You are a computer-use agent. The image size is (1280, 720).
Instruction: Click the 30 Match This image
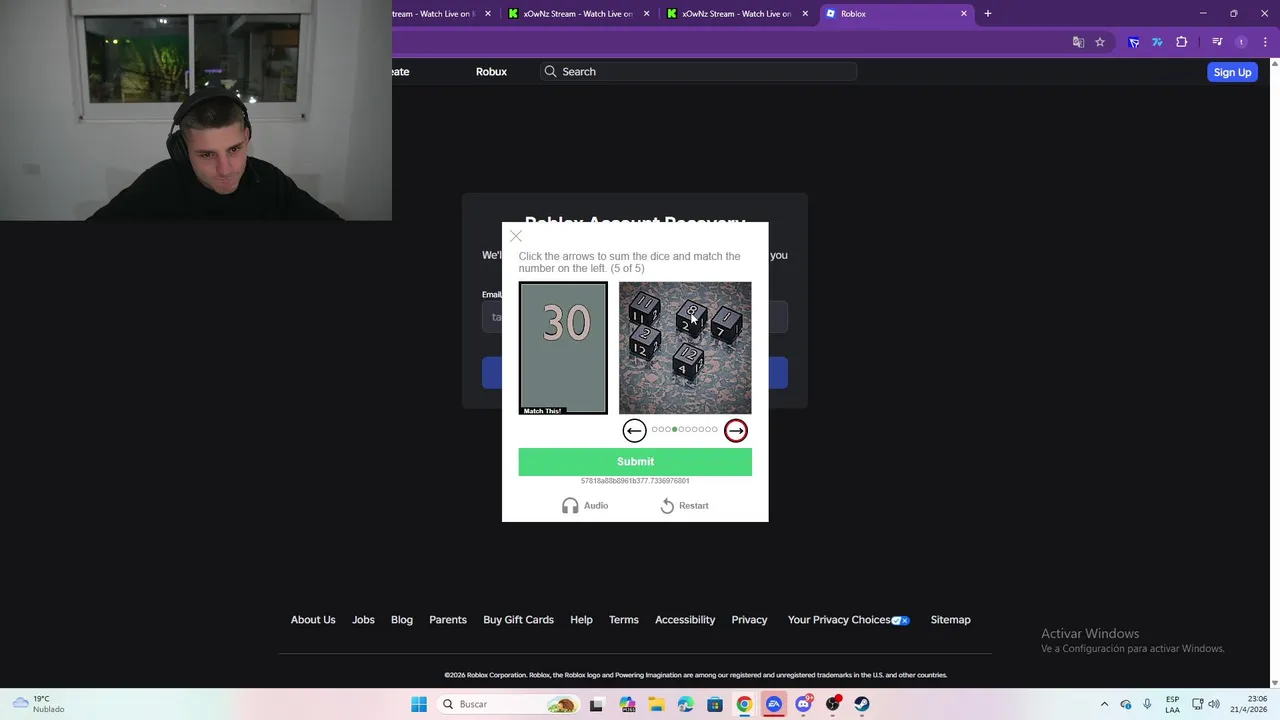pyautogui.click(x=563, y=348)
